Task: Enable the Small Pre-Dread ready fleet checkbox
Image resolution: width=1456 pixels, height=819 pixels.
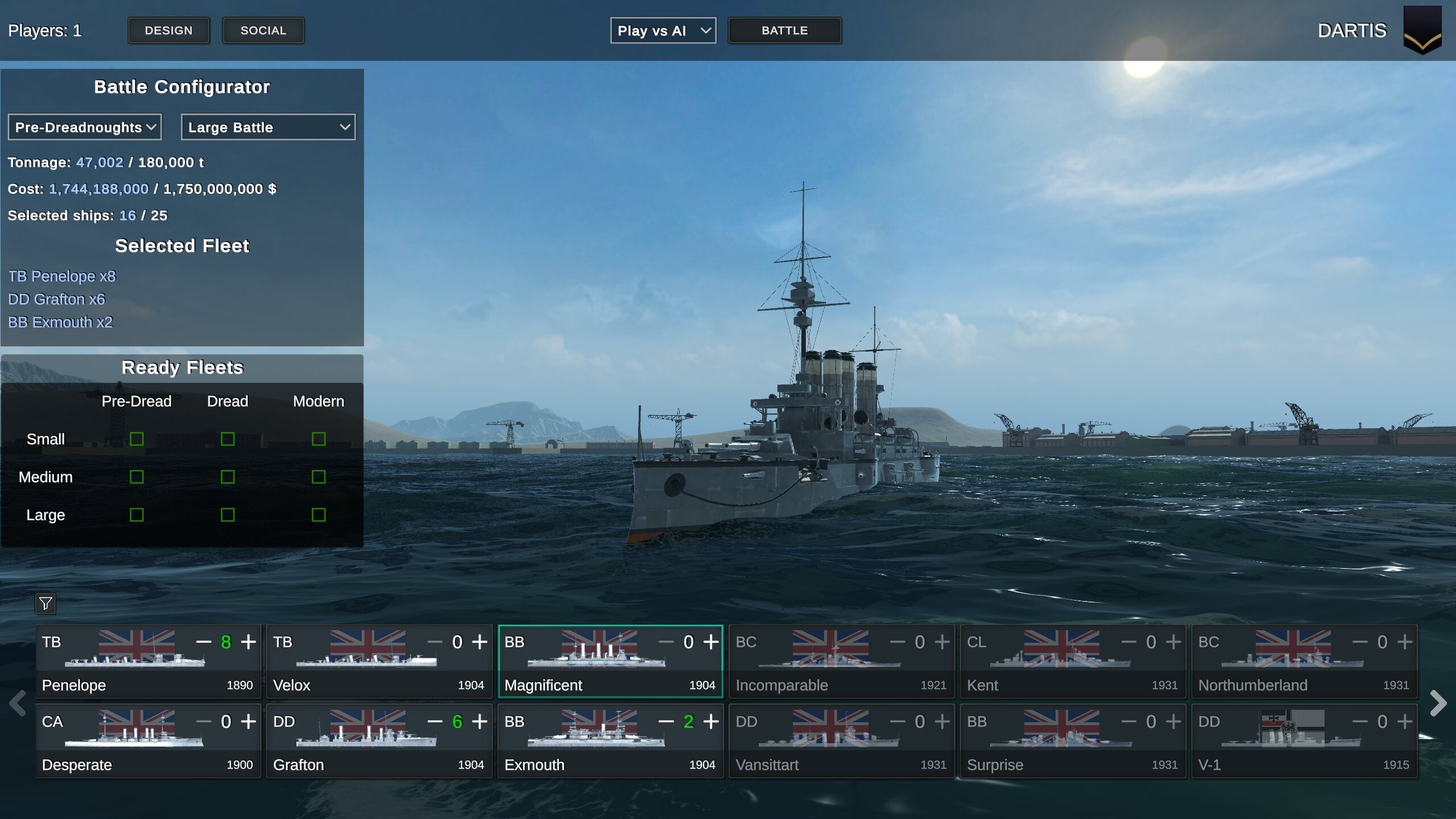Action: 136,439
